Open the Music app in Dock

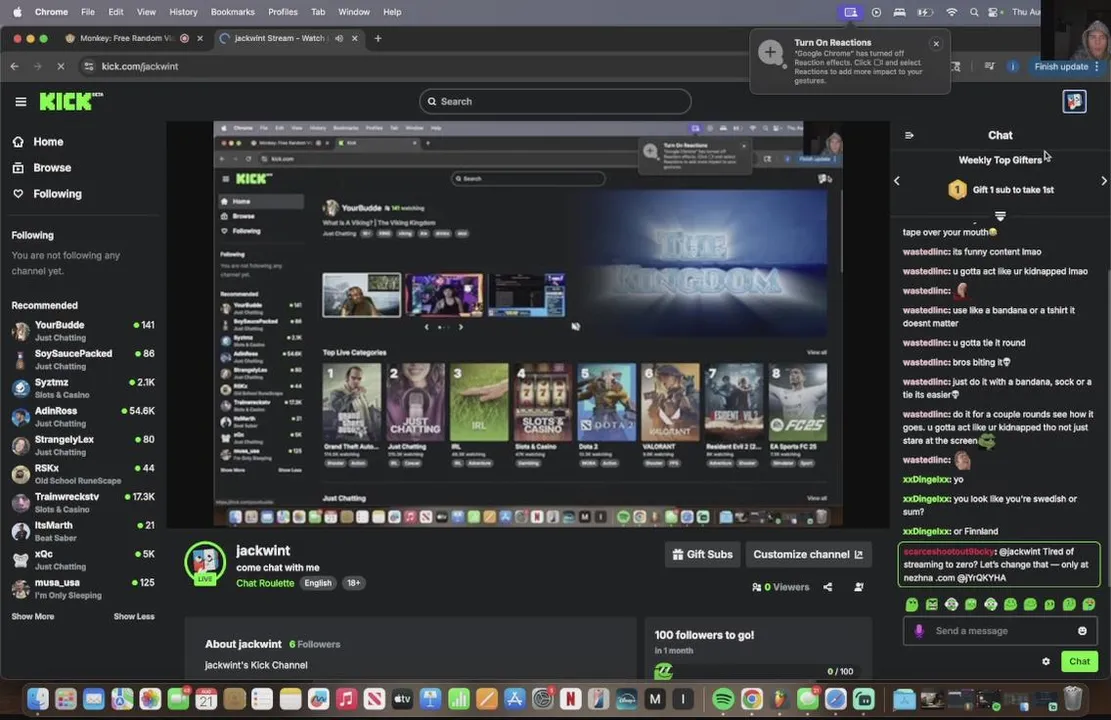coord(346,699)
